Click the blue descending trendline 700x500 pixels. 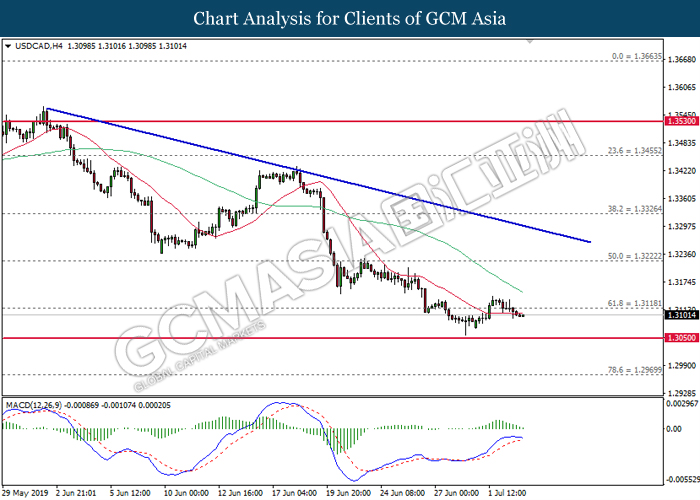point(318,175)
